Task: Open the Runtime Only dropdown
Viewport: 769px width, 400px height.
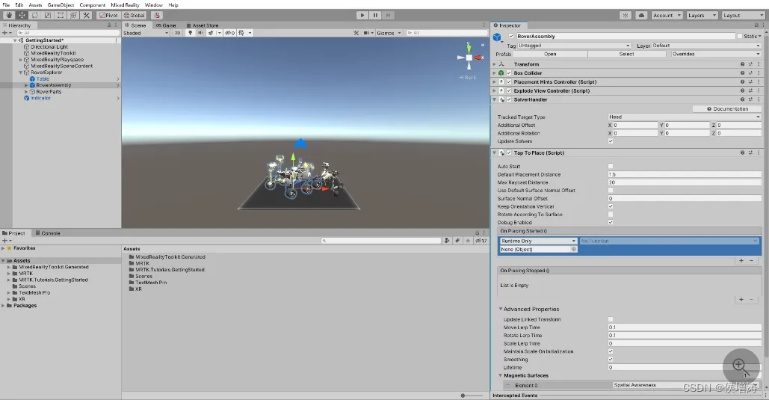Action: click(x=538, y=241)
